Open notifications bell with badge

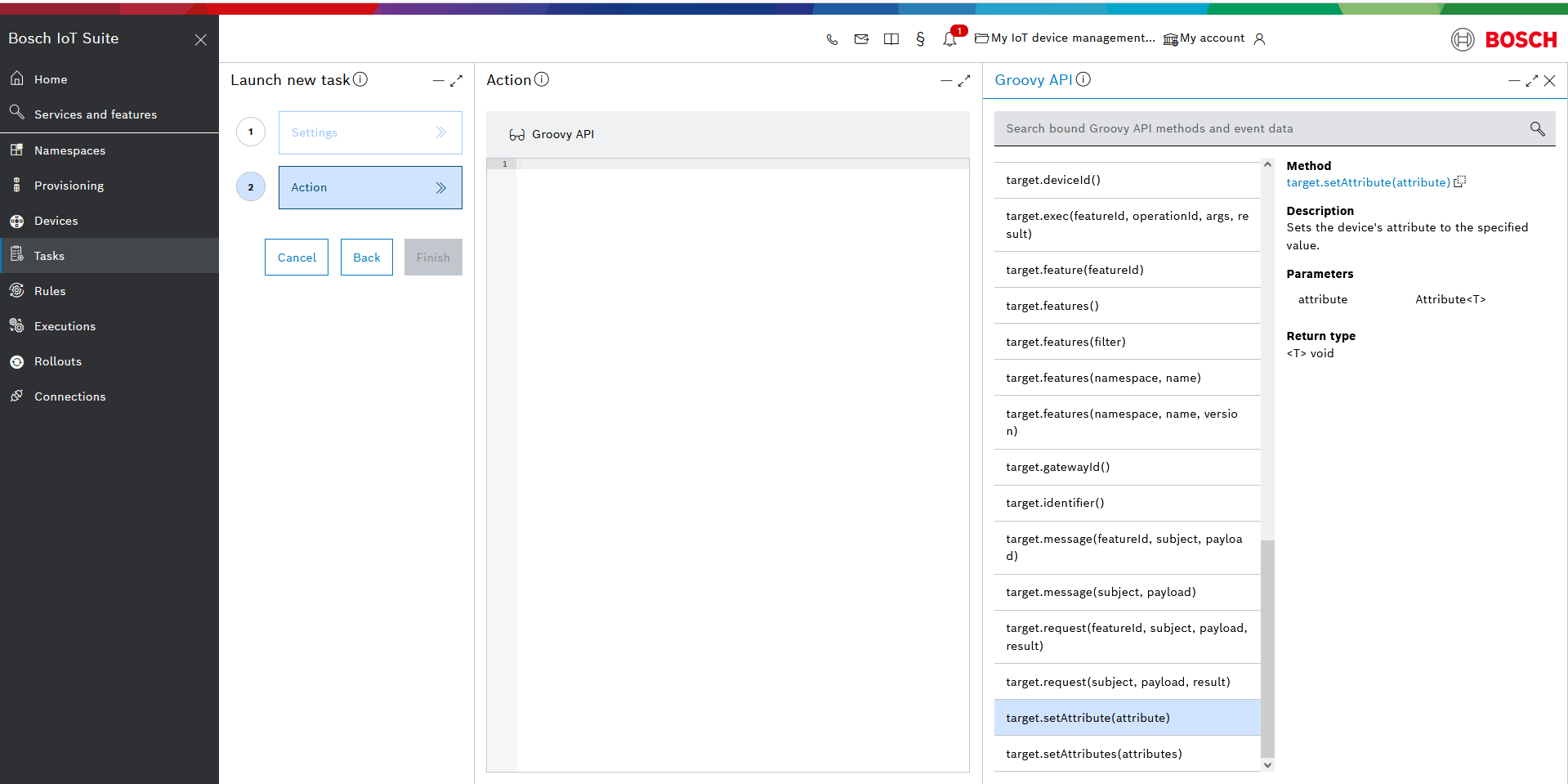[x=952, y=38]
